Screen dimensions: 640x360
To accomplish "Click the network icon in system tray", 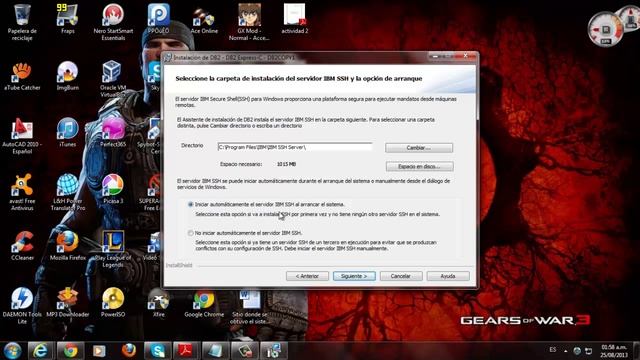I will (x=588, y=351).
